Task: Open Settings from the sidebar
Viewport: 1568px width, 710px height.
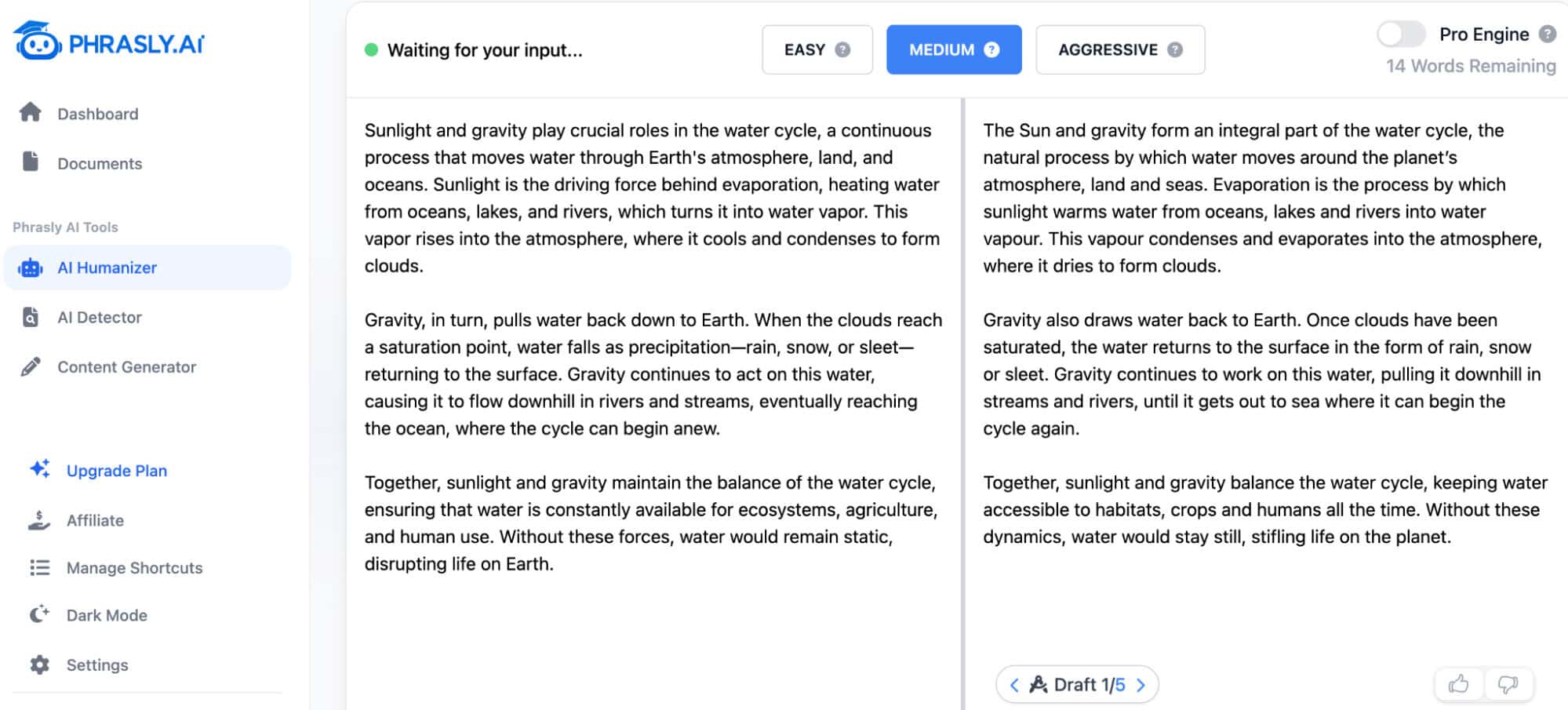Action: click(x=97, y=664)
